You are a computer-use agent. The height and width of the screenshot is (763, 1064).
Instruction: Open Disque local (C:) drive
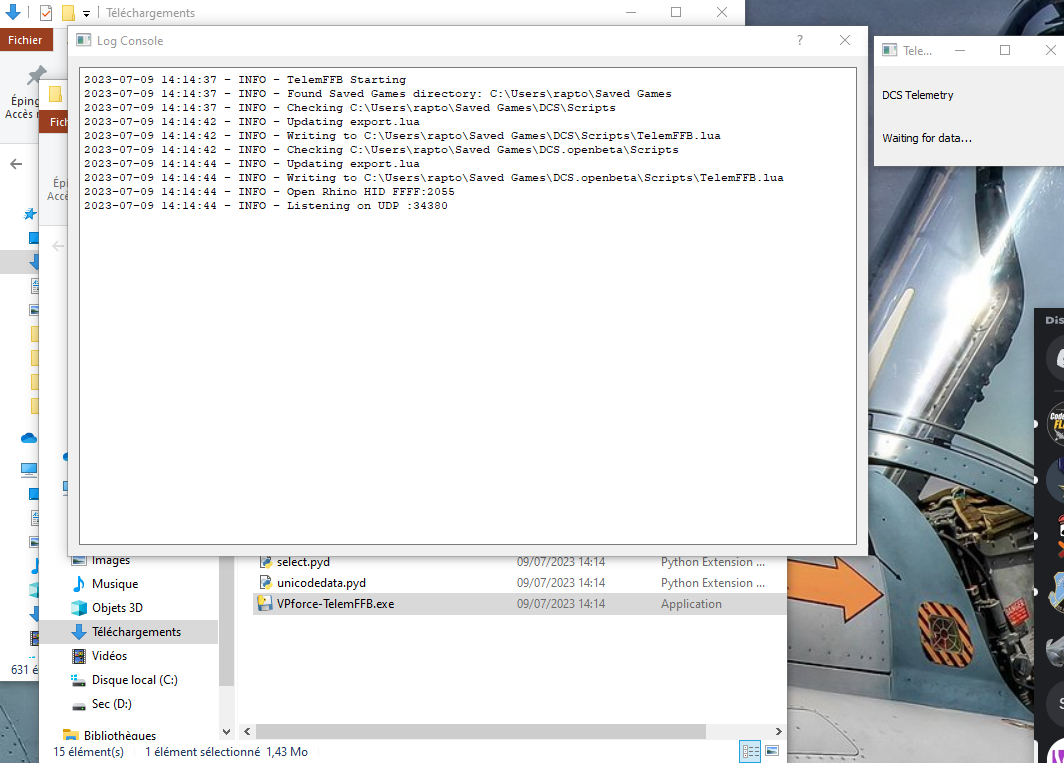click(134, 680)
